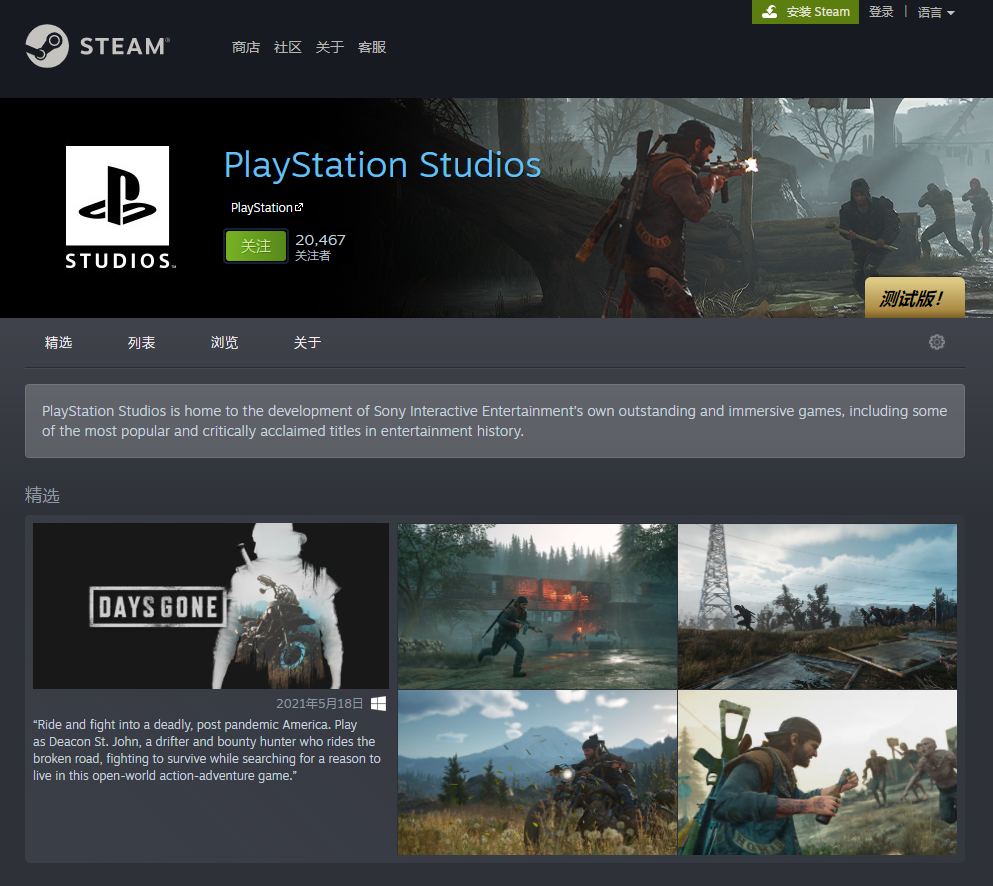The width and height of the screenshot is (993, 886).
Task: Open screenshot of motorcycle ride near mountain
Action: click(537, 773)
